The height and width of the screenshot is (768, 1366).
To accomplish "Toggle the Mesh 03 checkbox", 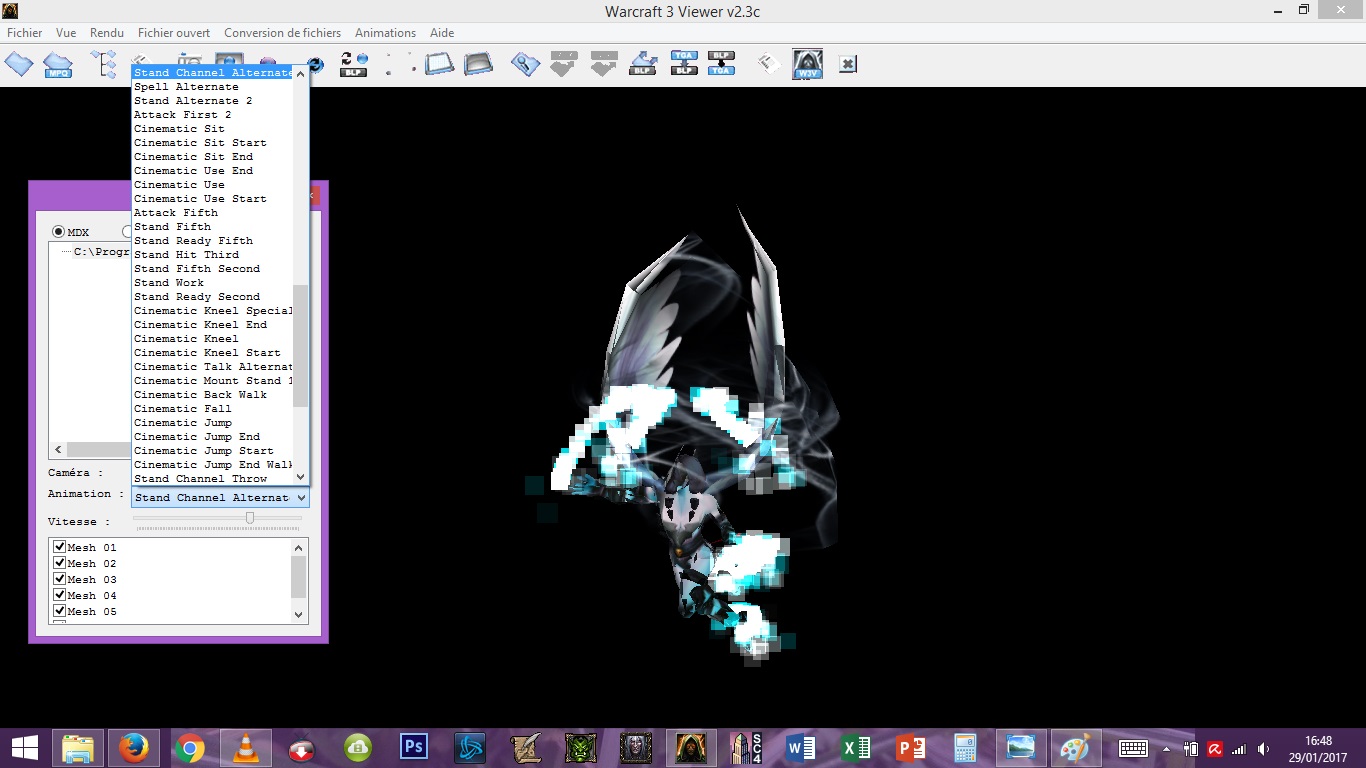I will pyautogui.click(x=60, y=579).
